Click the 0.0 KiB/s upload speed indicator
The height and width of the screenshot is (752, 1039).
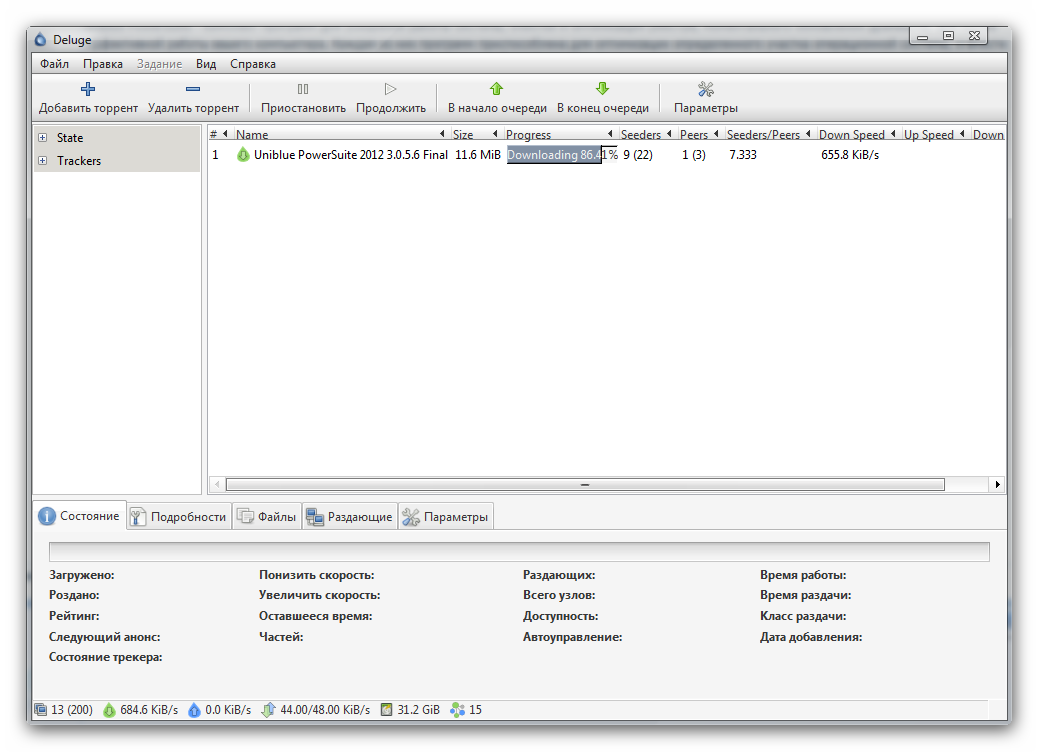point(219,710)
